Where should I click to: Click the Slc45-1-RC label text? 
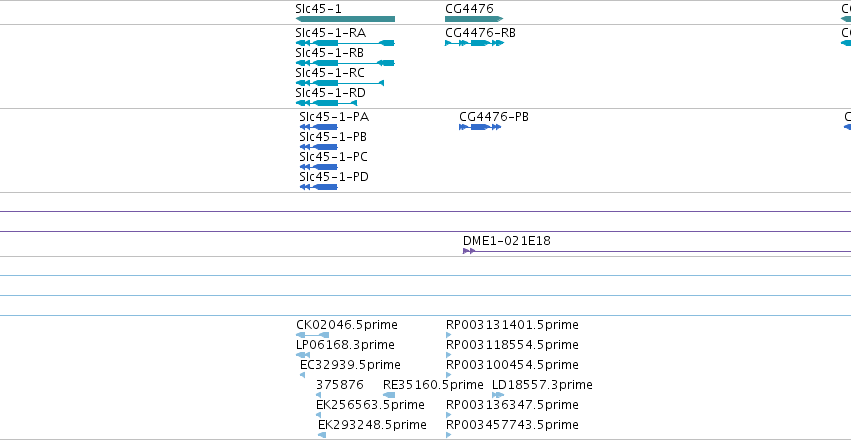330,73
